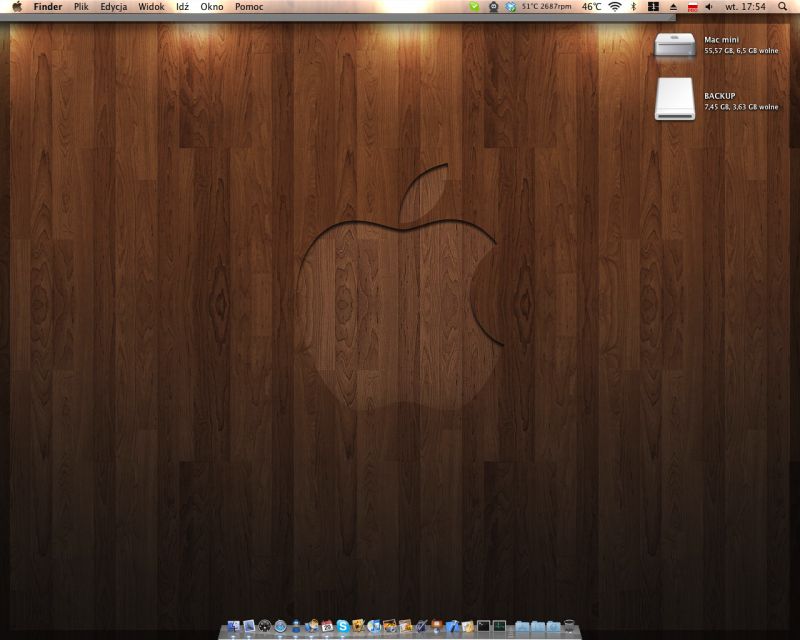This screenshot has width=800, height=640.
Task: Open the Edycja menu
Action: 113,7
